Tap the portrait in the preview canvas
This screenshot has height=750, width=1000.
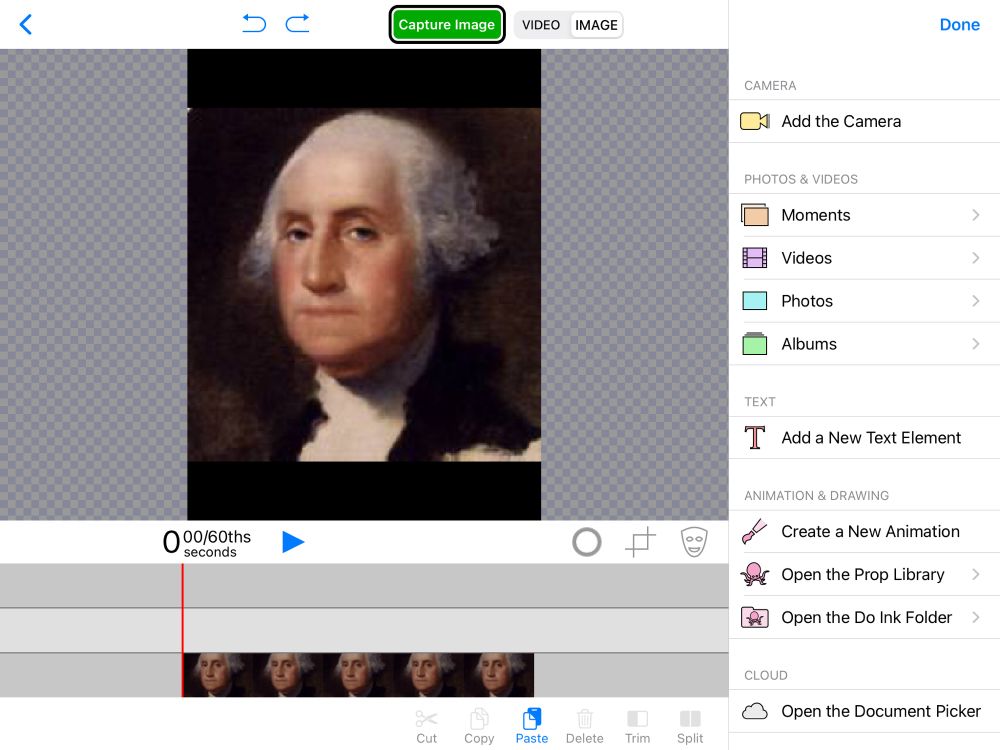click(364, 284)
